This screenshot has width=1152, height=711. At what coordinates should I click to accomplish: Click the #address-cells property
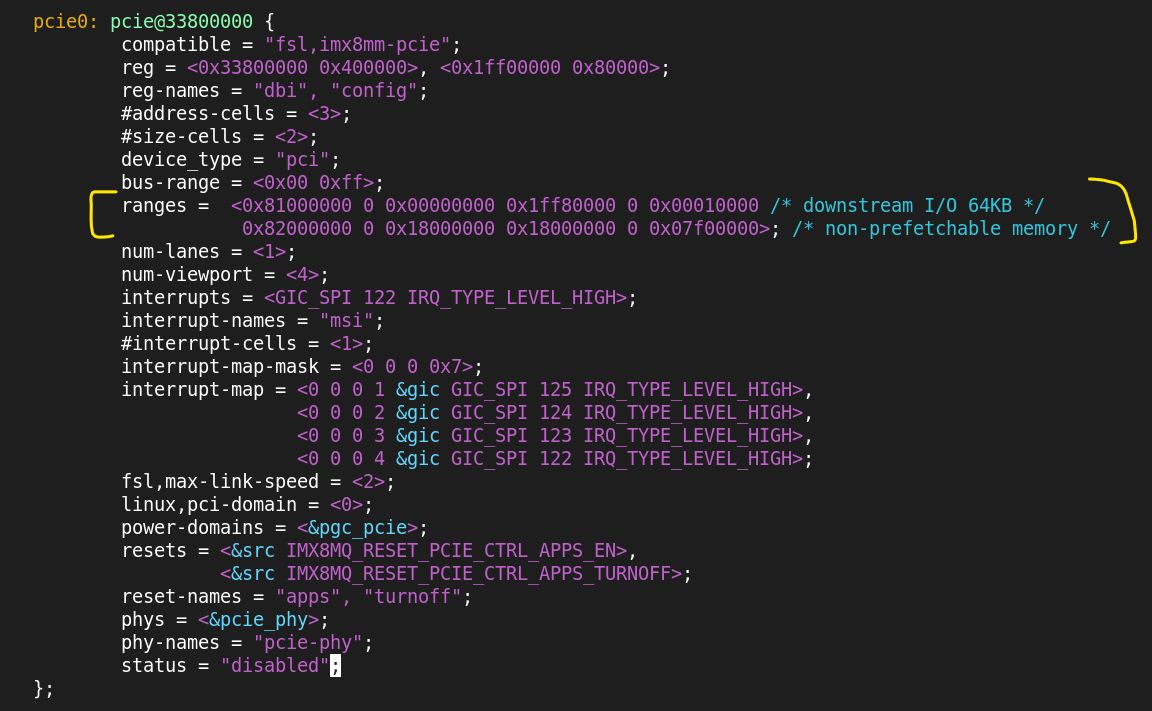point(198,114)
